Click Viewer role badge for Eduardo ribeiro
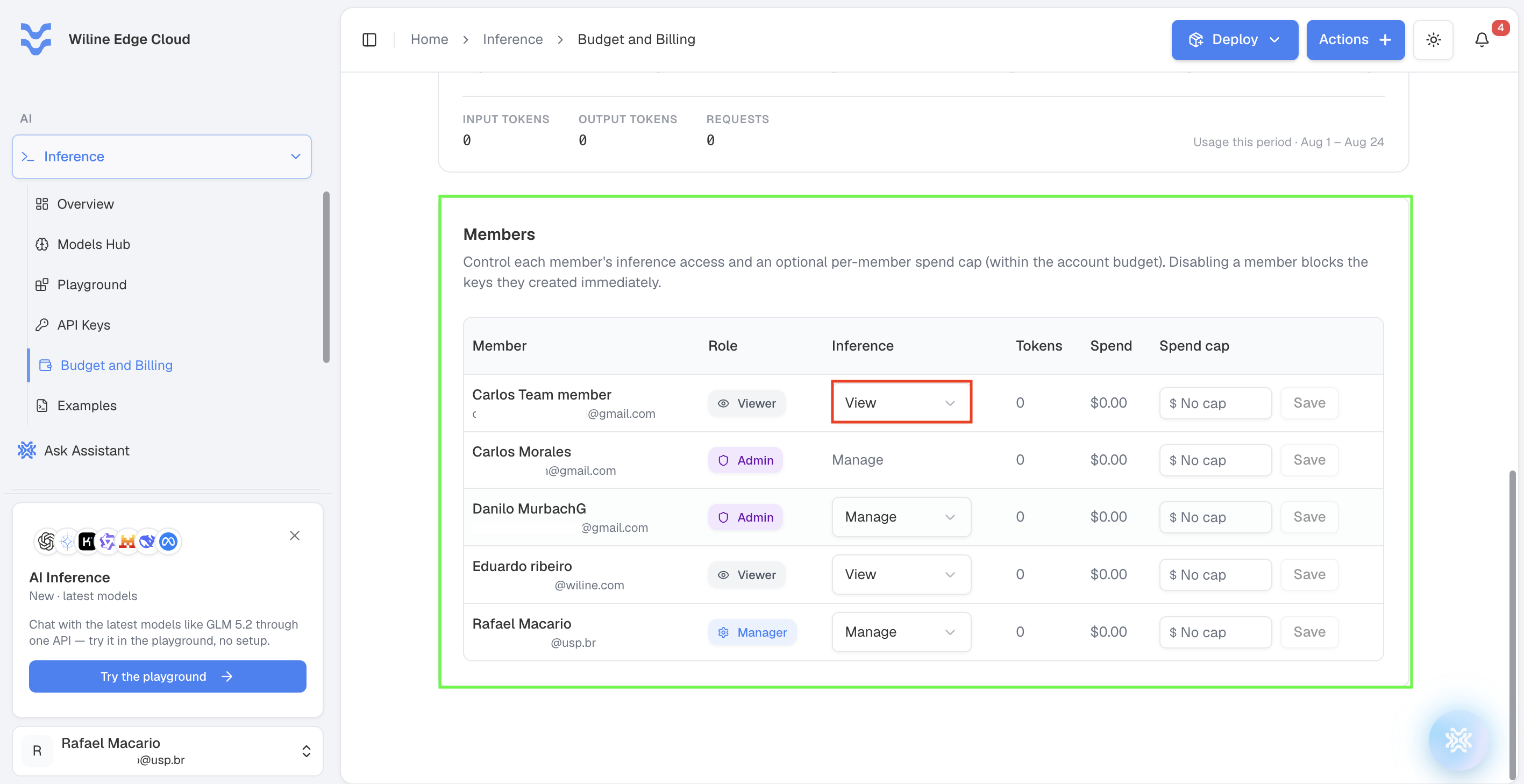Image resolution: width=1524 pixels, height=784 pixels. click(746, 574)
